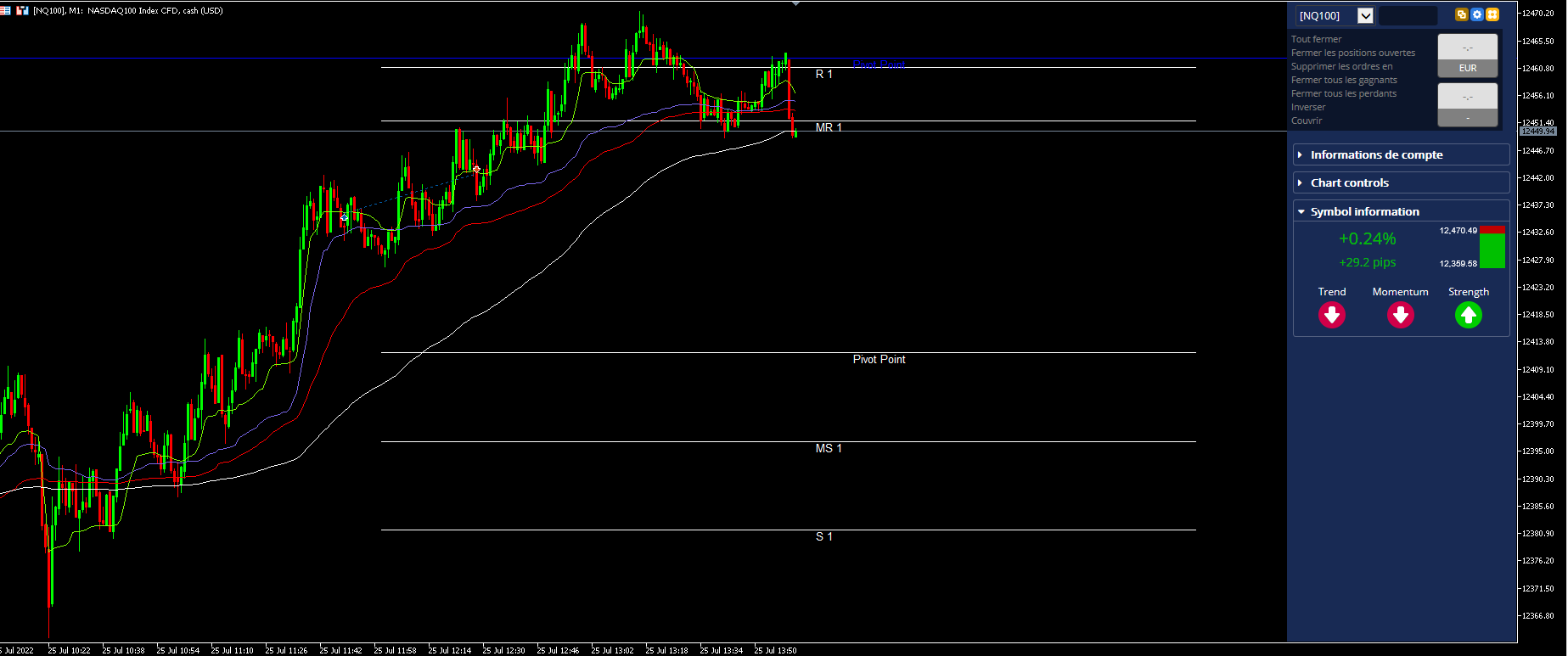
Task: Click the +29.2 pips value
Action: pos(1368,262)
